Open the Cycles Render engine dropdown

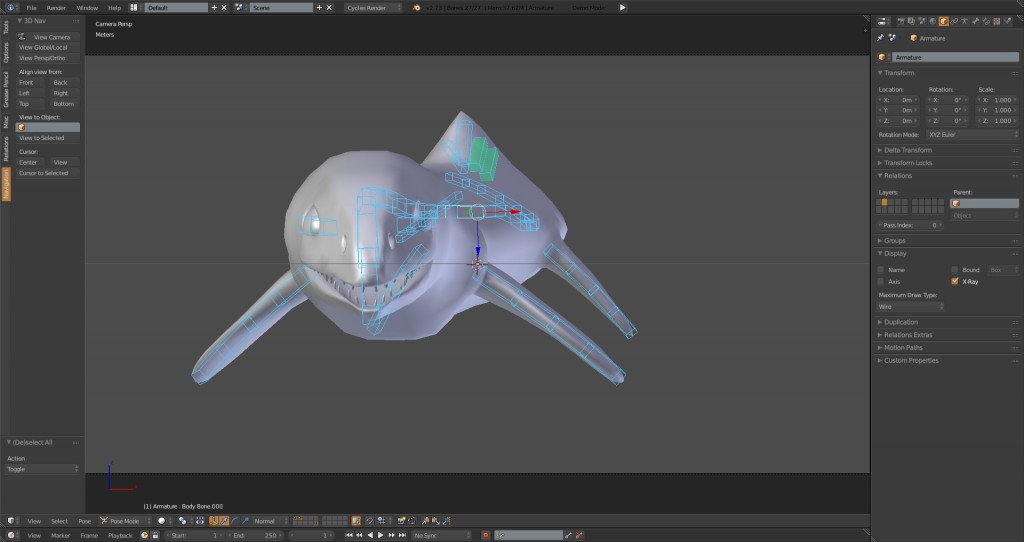(373, 8)
